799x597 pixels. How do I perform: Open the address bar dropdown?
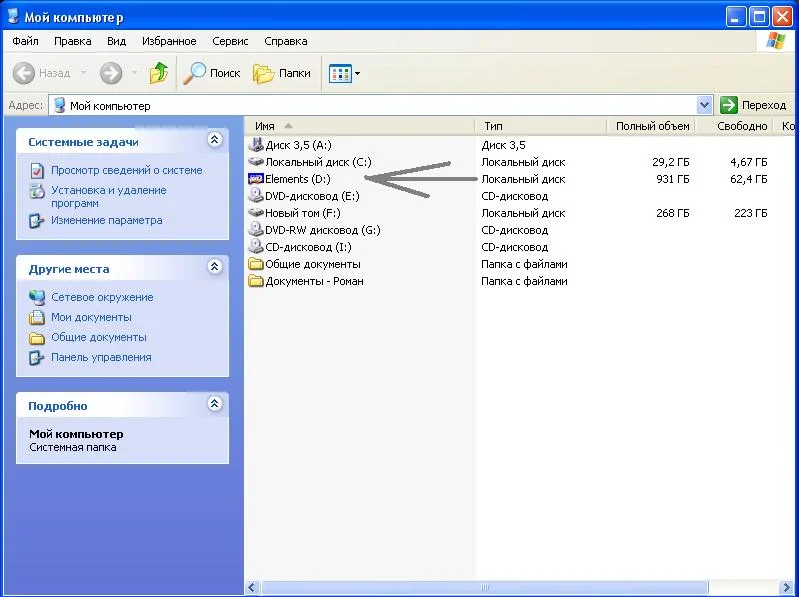[x=704, y=105]
